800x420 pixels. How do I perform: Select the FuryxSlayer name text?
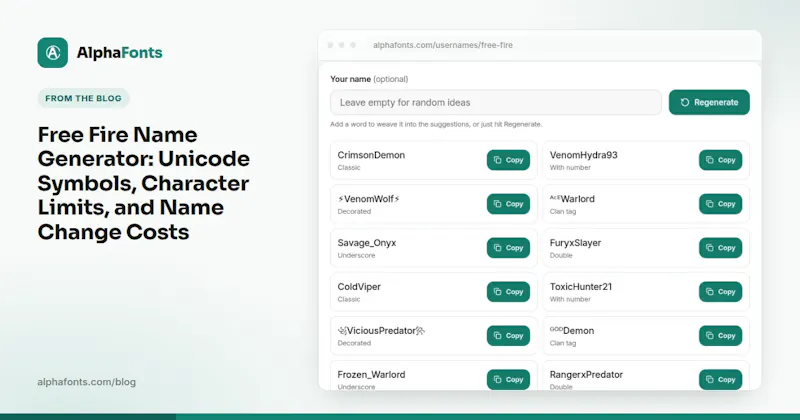[575, 243]
